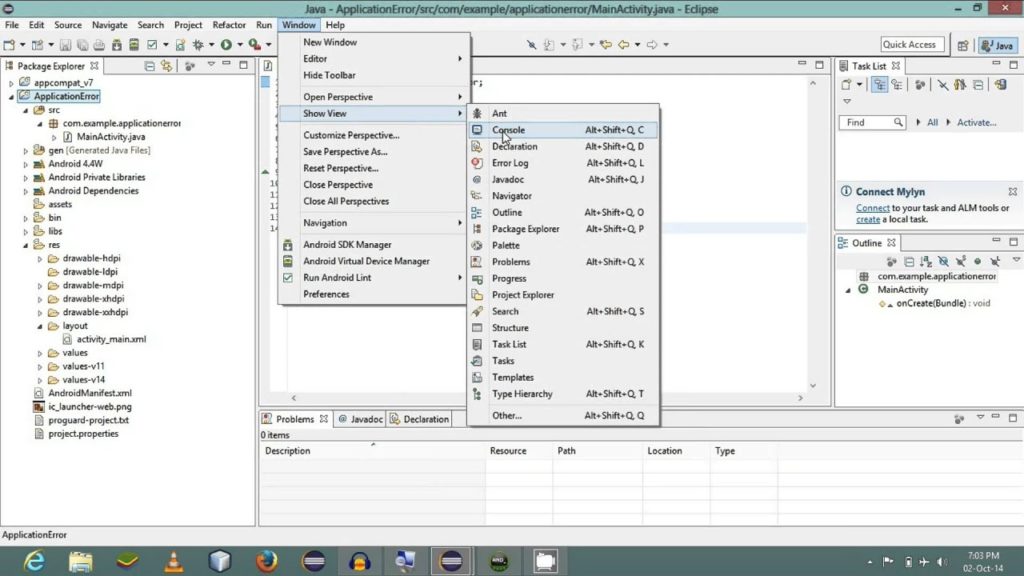This screenshot has height=576, width=1024.
Task: Open VLC media player from taskbar
Action: [173, 561]
